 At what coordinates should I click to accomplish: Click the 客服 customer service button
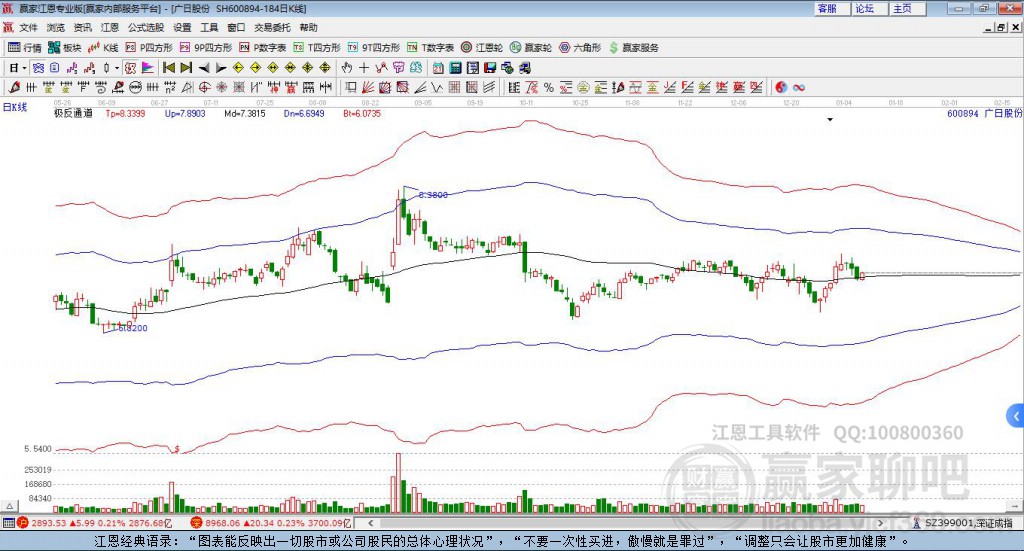pos(832,8)
